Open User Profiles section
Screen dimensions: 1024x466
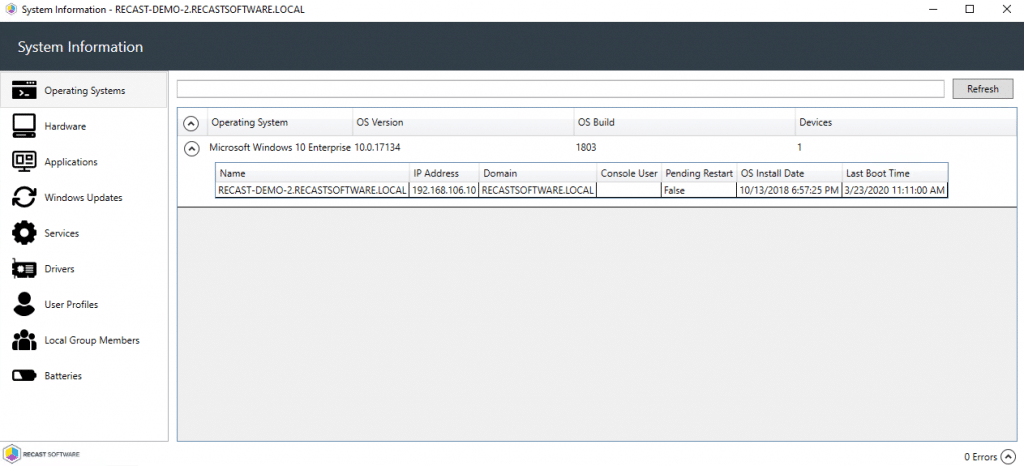(84, 304)
